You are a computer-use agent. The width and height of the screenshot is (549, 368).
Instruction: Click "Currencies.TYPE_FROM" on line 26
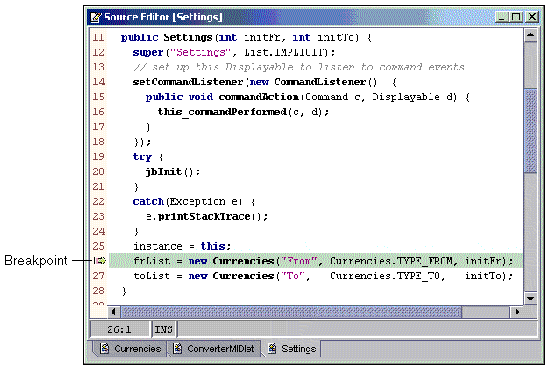click(391, 261)
